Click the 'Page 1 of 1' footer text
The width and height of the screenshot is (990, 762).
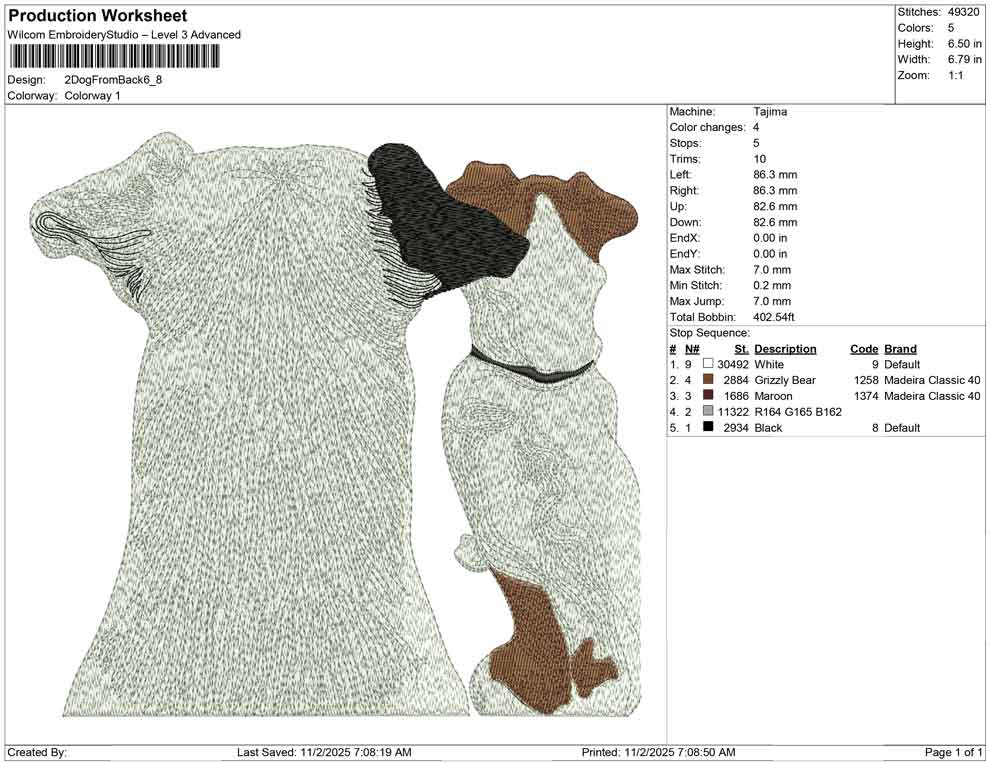[x=953, y=752]
